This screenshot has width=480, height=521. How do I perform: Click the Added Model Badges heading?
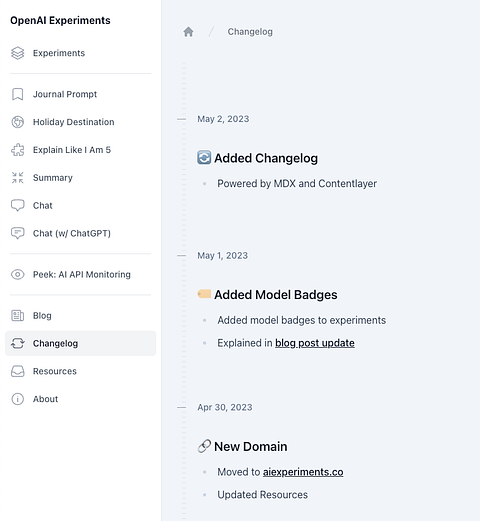point(276,295)
